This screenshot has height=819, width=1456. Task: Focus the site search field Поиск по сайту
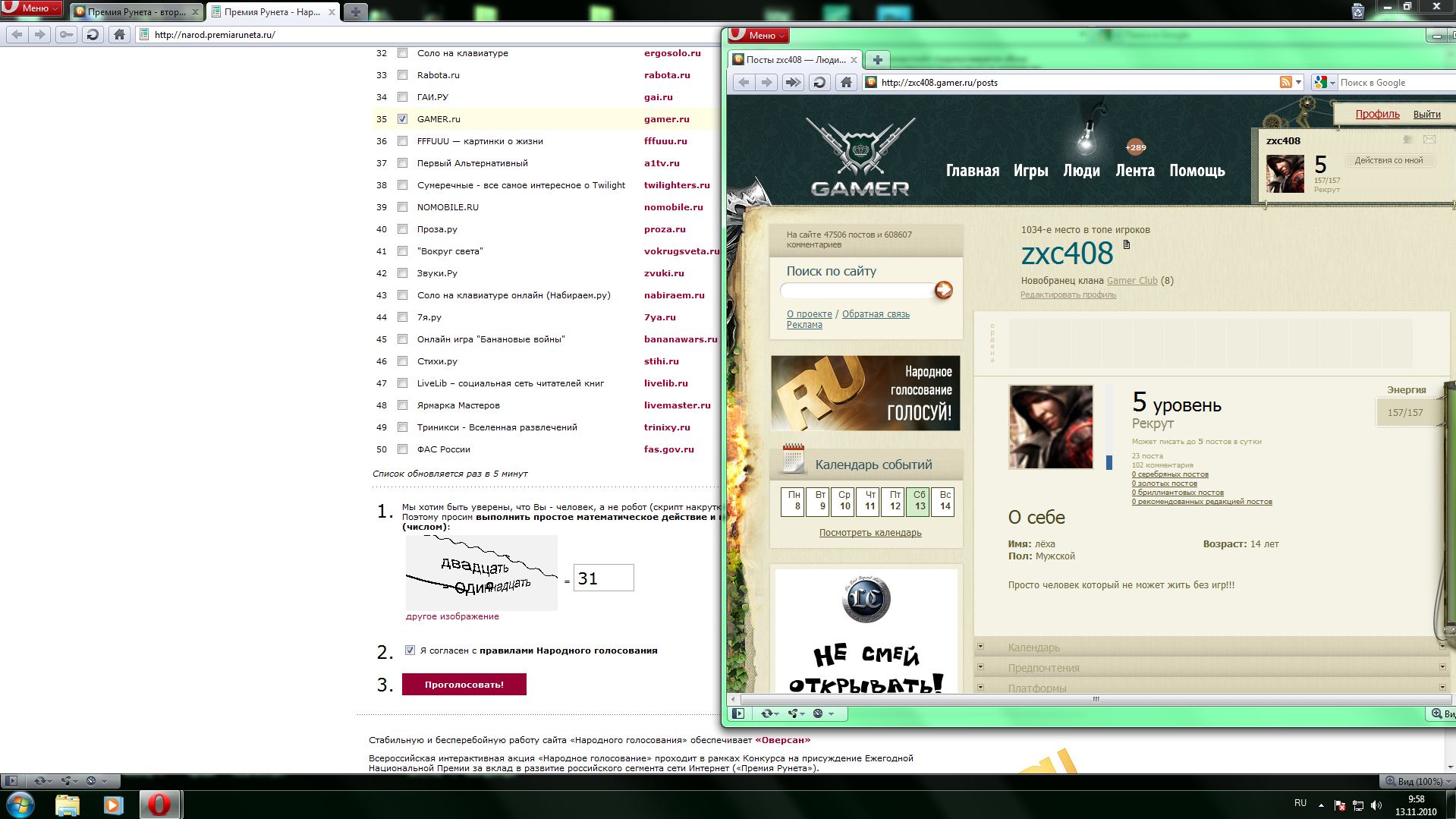[x=857, y=290]
